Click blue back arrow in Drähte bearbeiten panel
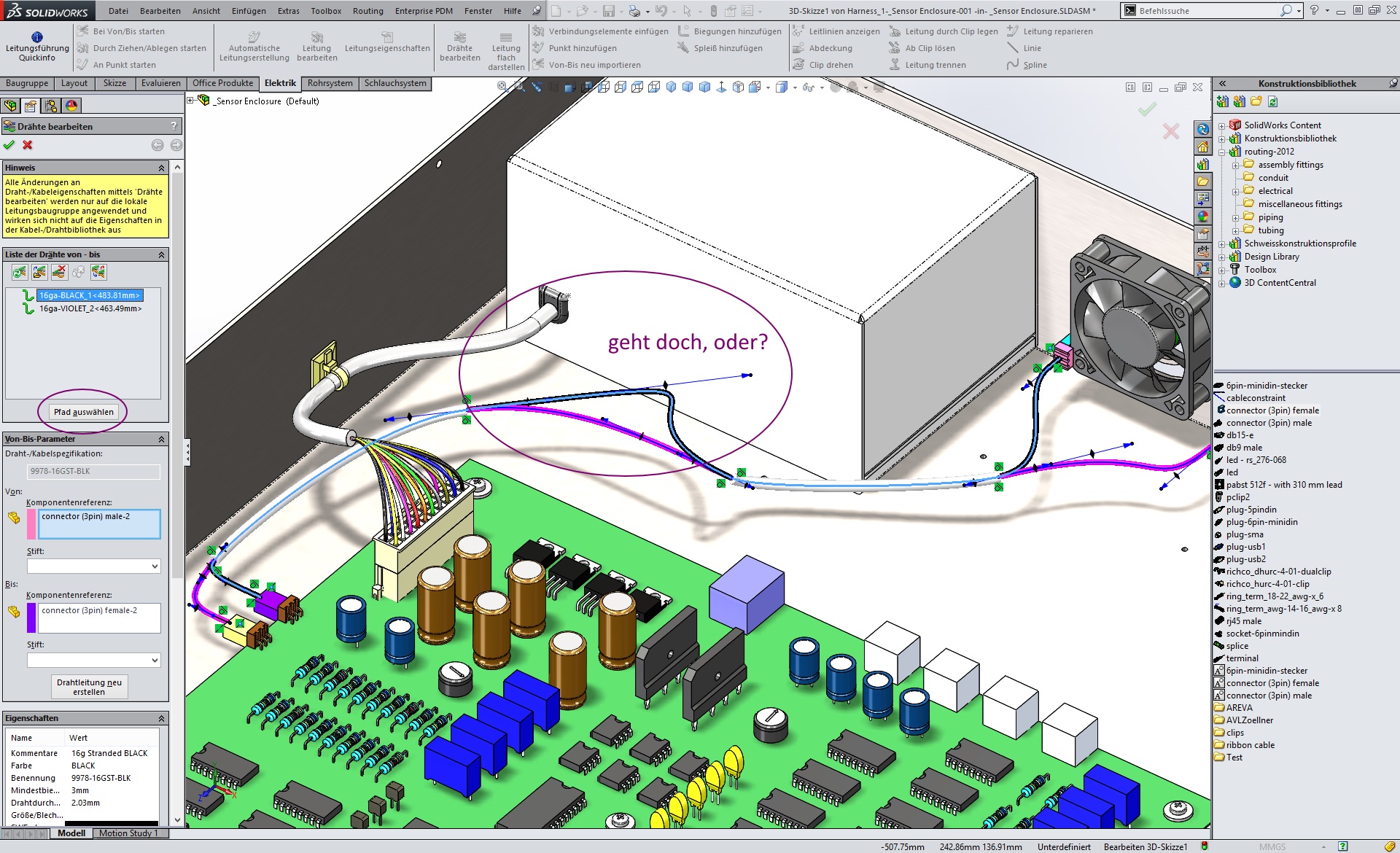Viewport: 1400px width, 853px height. (x=157, y=145)
